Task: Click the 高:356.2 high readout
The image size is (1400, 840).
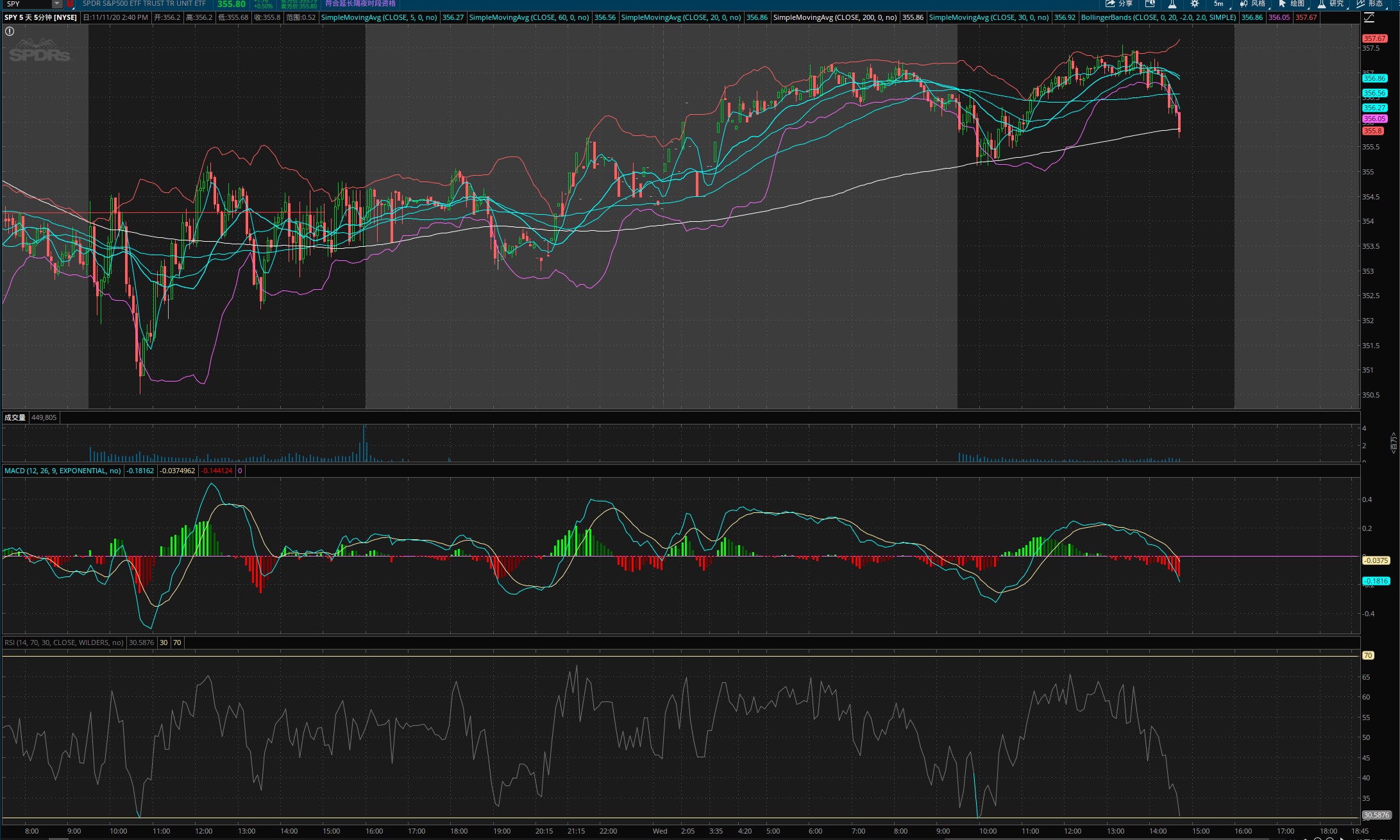Action: (x=199, y=17)
